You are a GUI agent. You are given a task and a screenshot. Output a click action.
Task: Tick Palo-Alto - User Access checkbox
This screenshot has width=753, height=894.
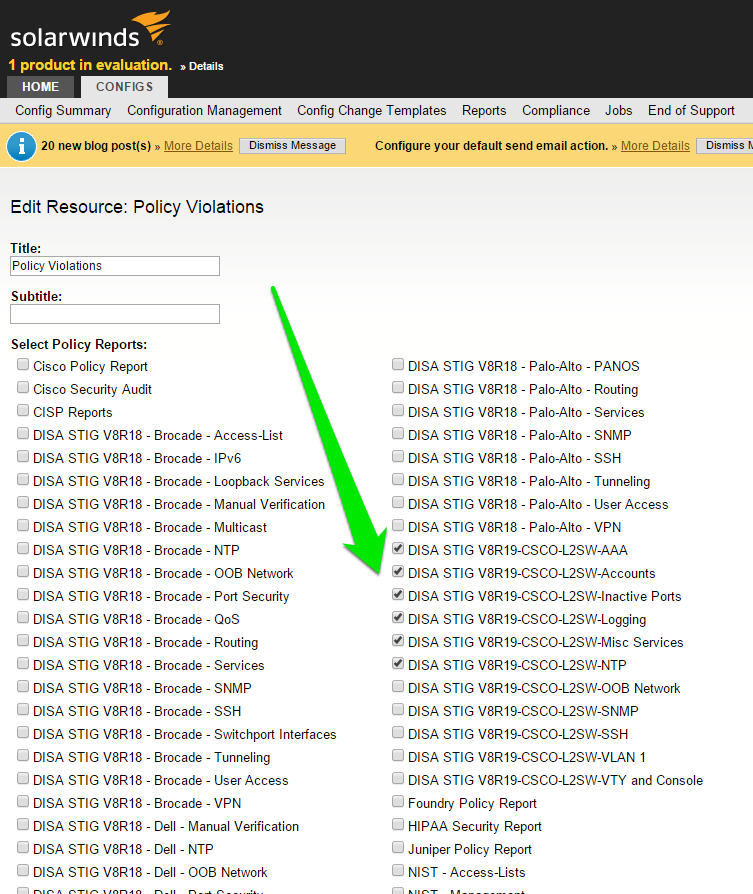pos(398,502)
